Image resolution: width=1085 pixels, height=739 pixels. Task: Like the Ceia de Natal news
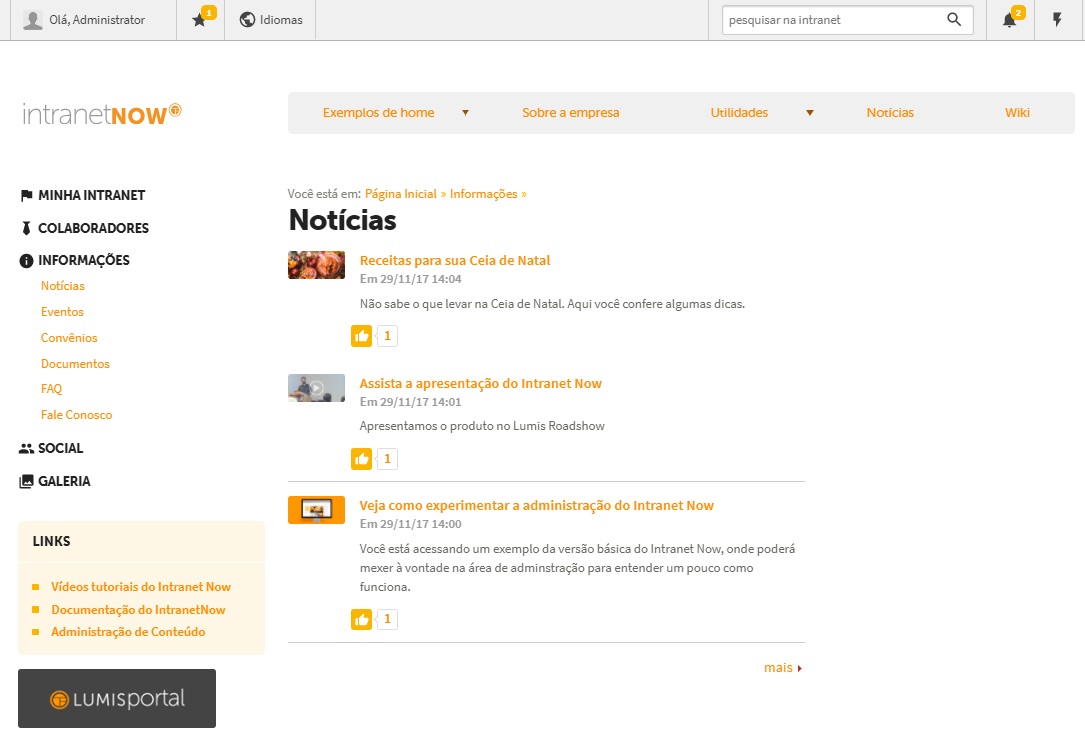(x=361, y=336)
